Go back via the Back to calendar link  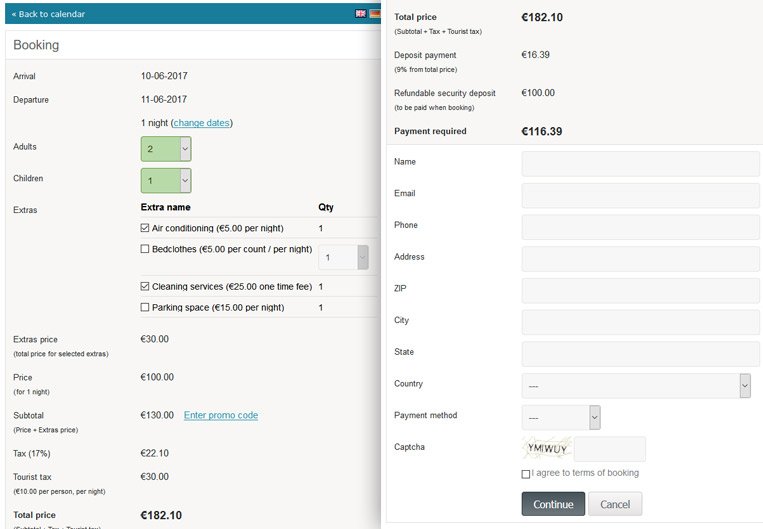pyautogui.click(x=48, y=14)
